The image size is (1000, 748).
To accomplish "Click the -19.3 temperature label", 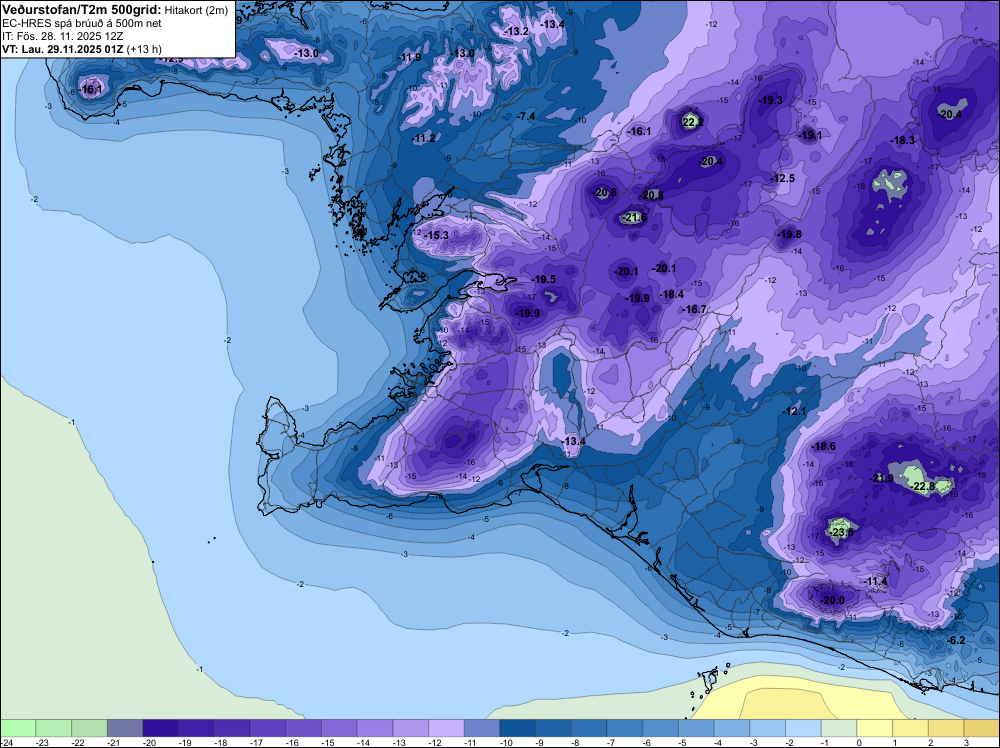I will point(770,100).
